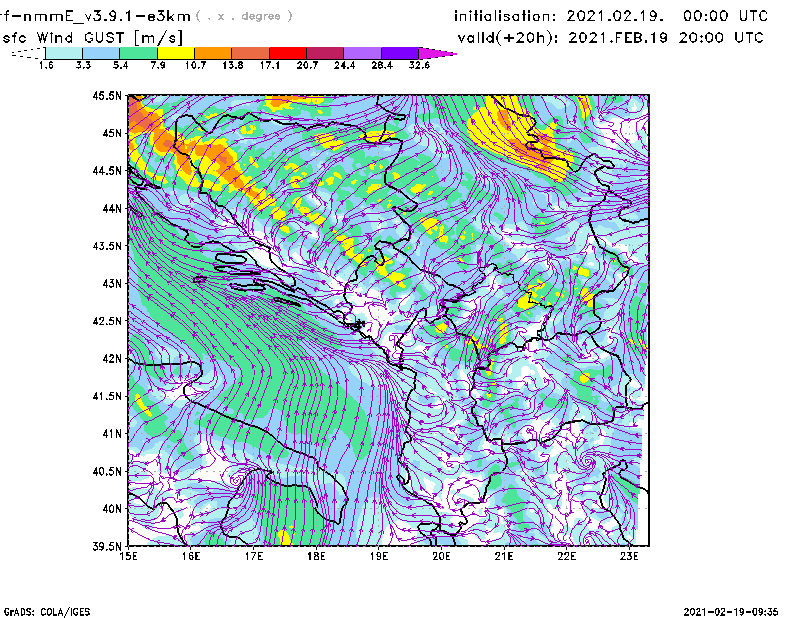Click the orange 10.7–13.8 legend swatch
Screen dimensions: 800x618
[x=213, y=53]
